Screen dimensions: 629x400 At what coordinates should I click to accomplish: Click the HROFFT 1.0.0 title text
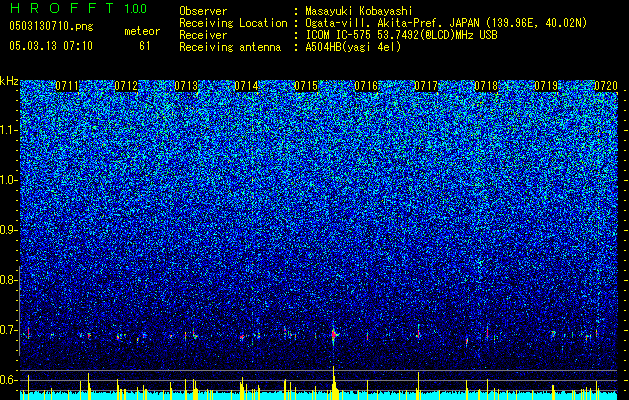point(78,8)
